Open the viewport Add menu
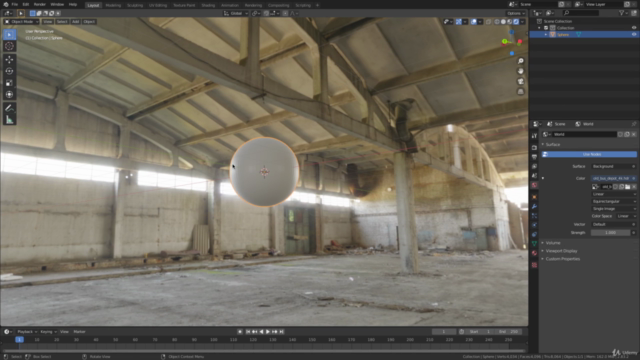The width and height of the screenshot is (640, 360). tap(76, 22)
